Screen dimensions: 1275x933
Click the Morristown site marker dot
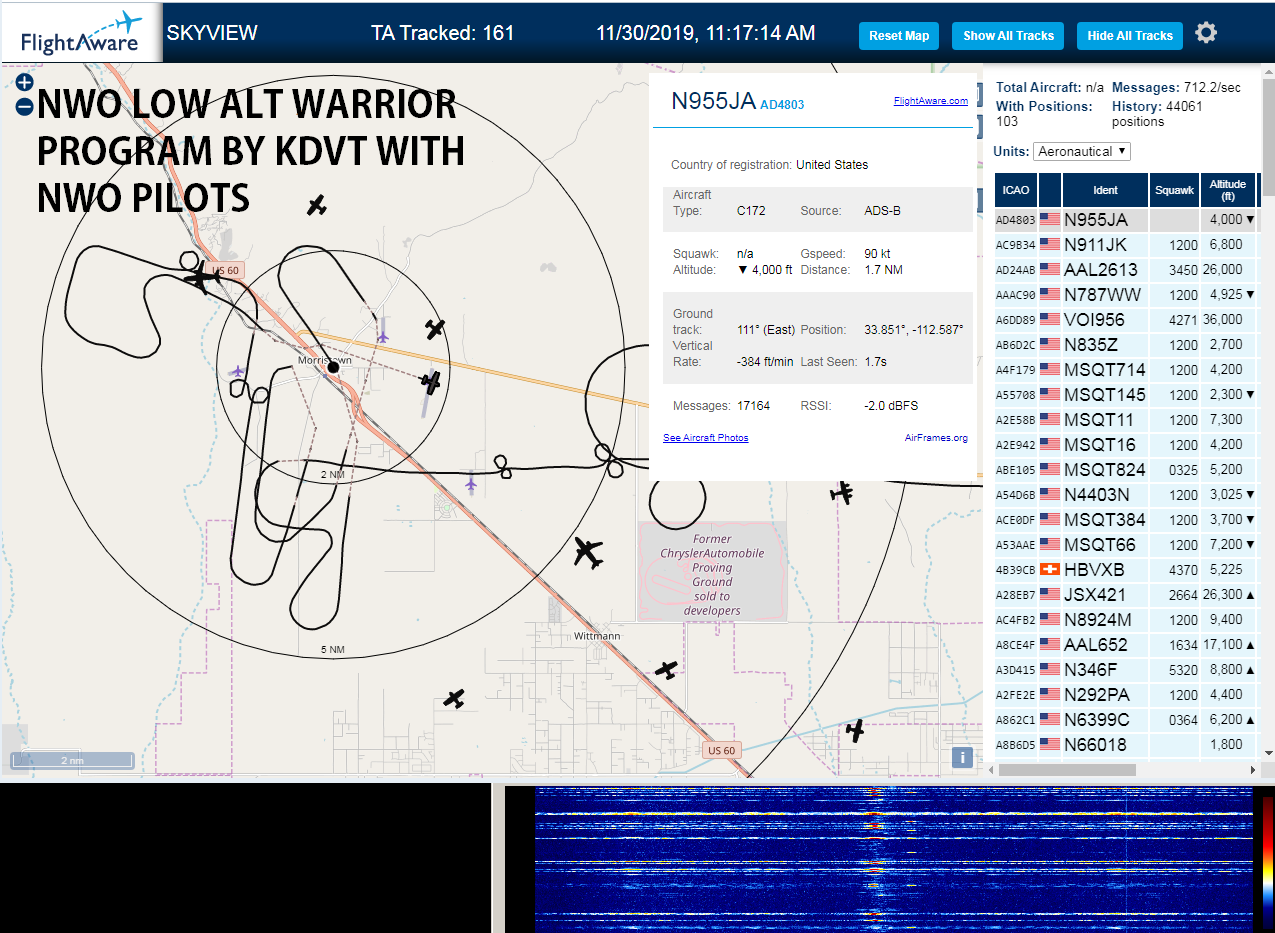click(333, 367)
